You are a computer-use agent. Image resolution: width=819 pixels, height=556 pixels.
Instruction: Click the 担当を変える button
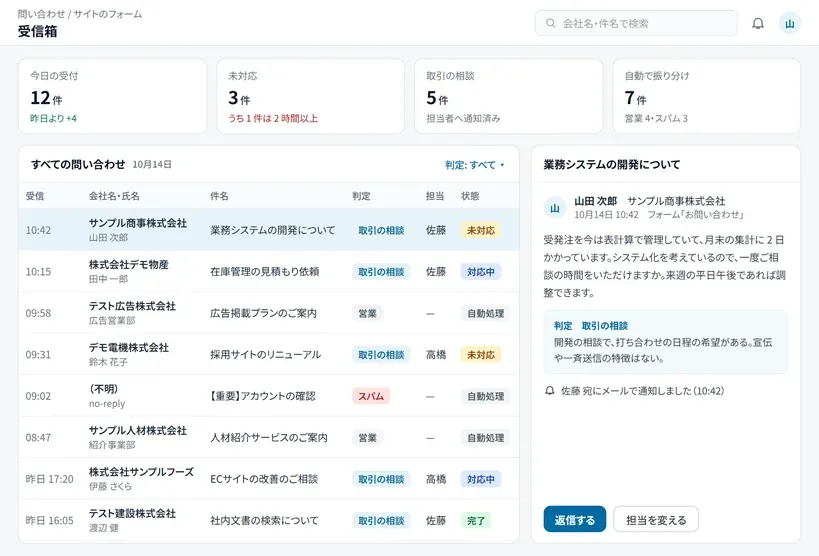(x=656, y=519)
